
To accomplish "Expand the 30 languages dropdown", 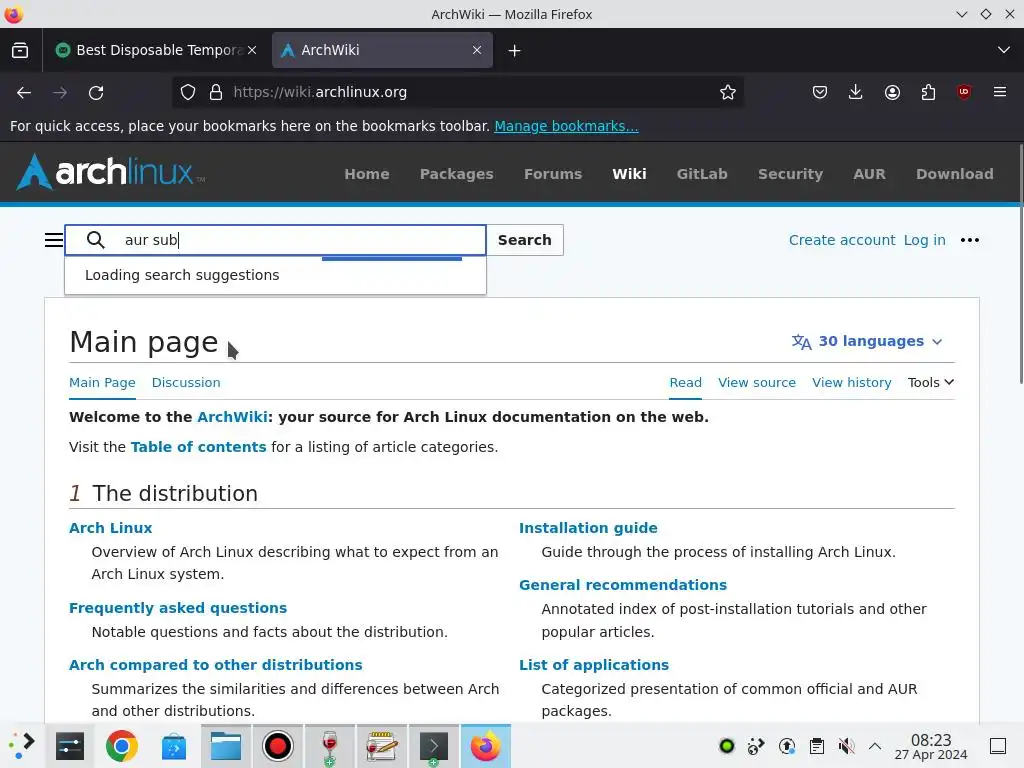I will point(867,342).
